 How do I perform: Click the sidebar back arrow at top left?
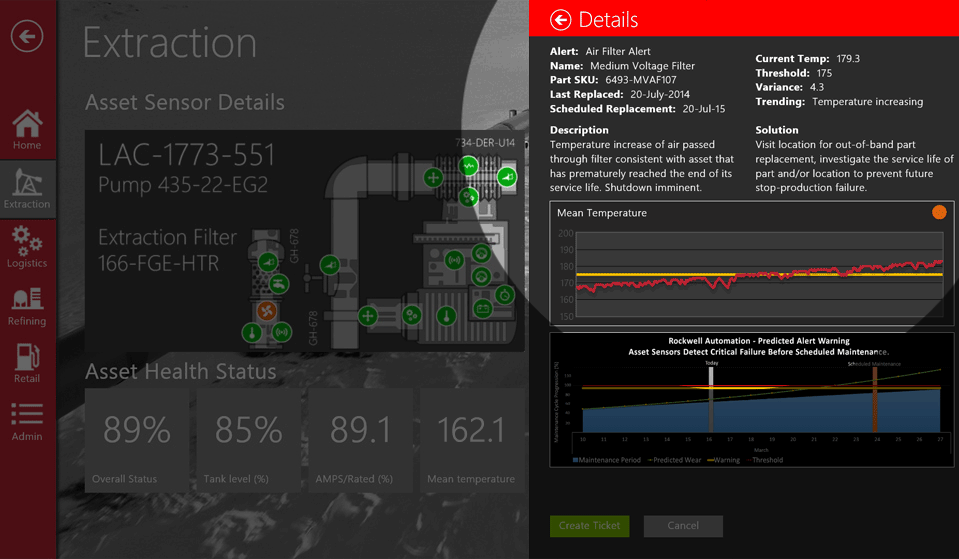pyautogui.click(x=27, y=37)
